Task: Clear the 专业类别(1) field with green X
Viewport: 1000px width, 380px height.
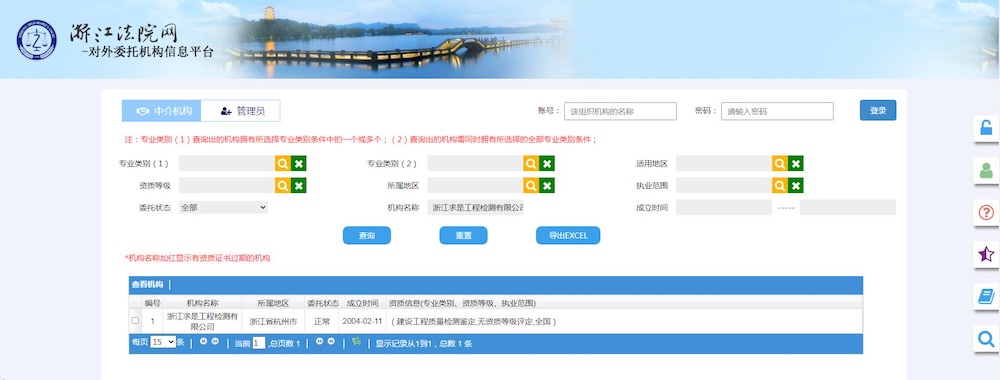Action: (x=298, y=164)
